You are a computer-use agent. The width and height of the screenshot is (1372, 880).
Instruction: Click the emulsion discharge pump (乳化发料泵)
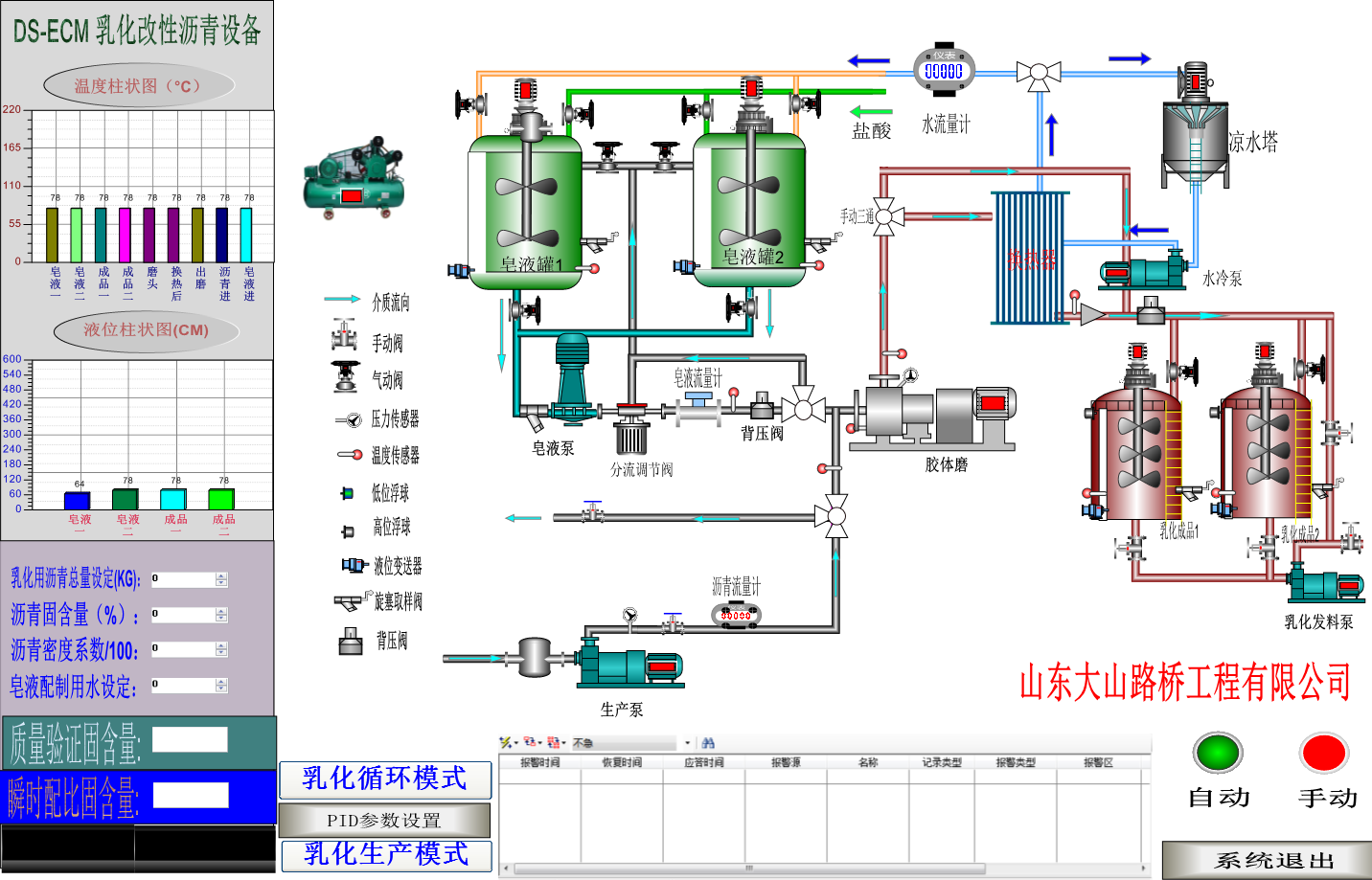(1326, 581)
